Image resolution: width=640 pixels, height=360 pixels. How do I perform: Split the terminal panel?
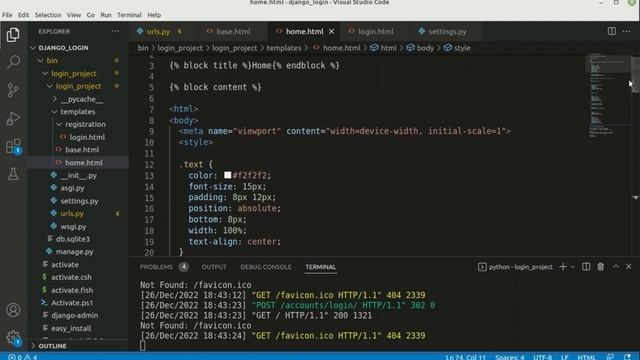586,267
